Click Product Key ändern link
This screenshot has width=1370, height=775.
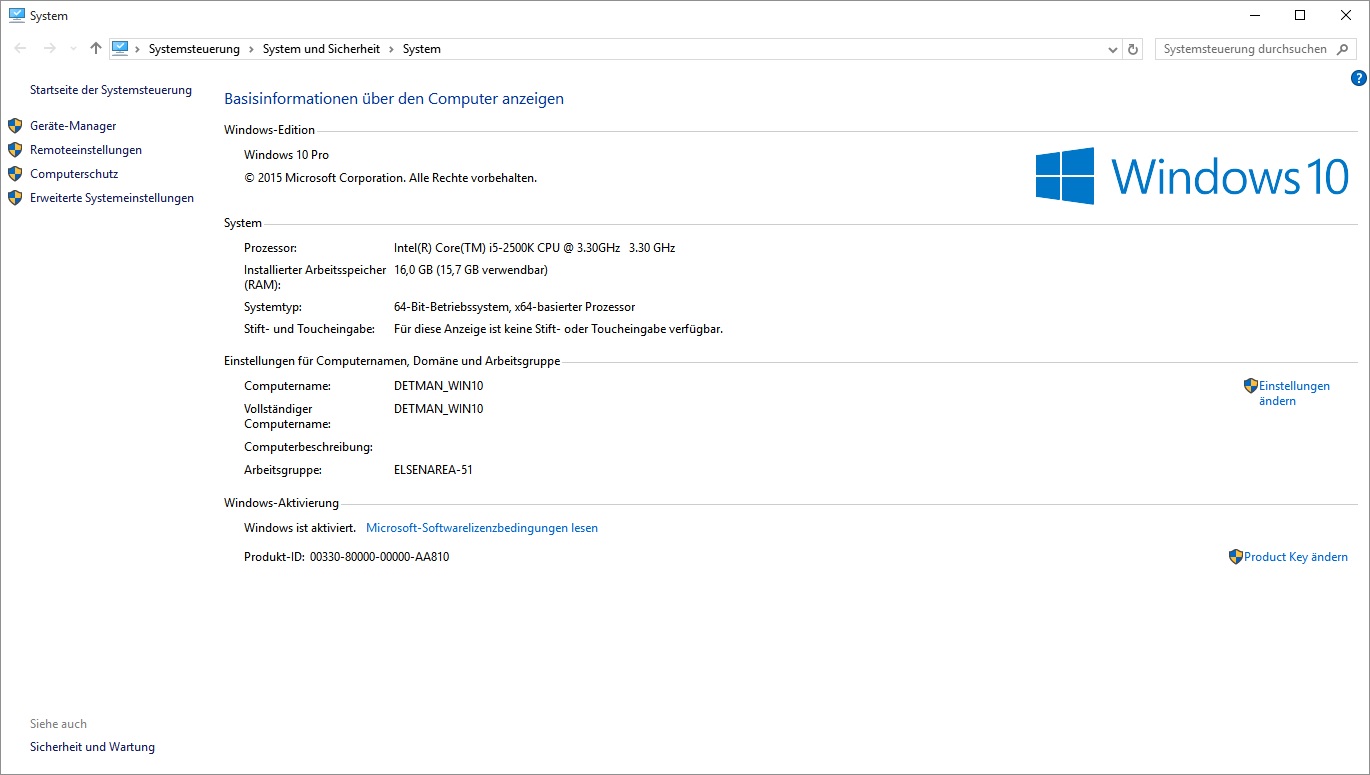(x=1296, y=557)
